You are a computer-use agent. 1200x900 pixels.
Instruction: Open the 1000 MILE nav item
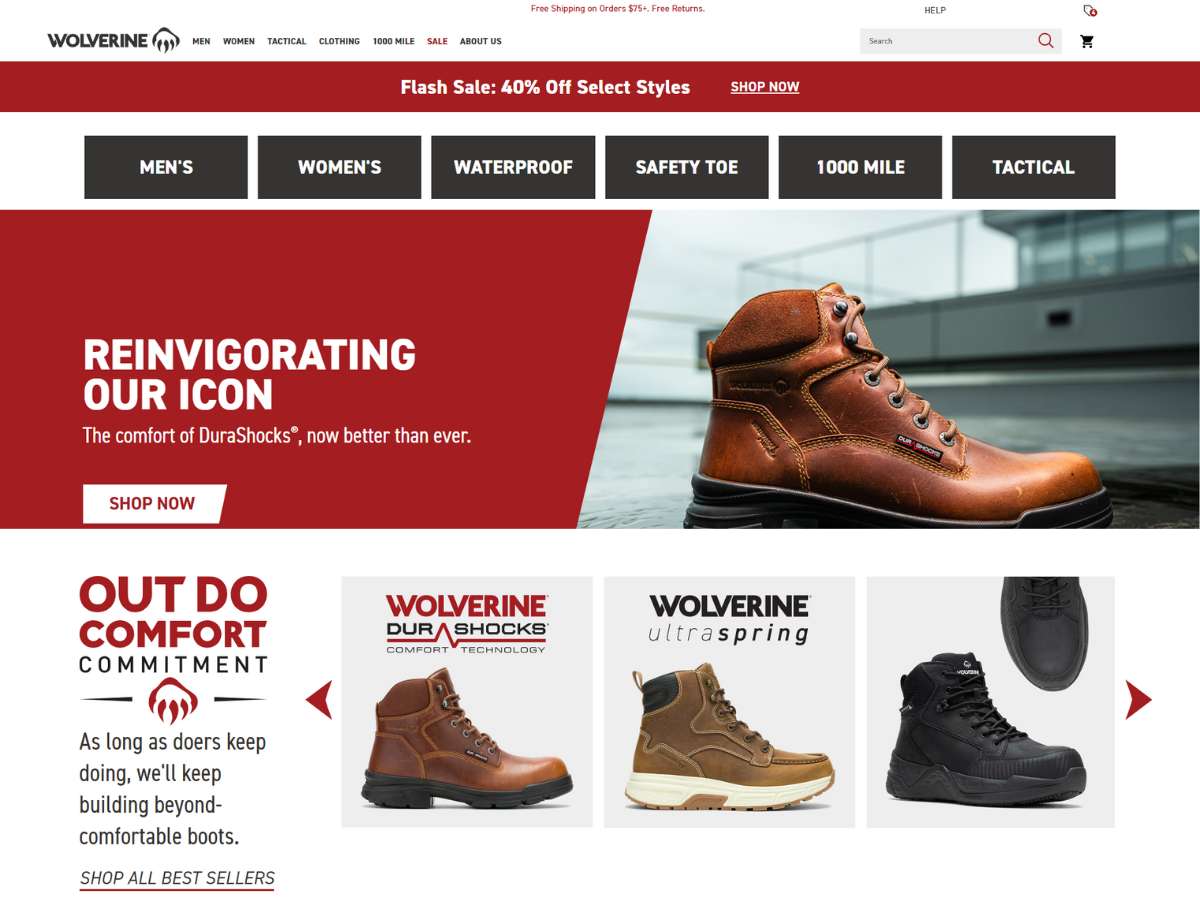click(x=393, y=41)
